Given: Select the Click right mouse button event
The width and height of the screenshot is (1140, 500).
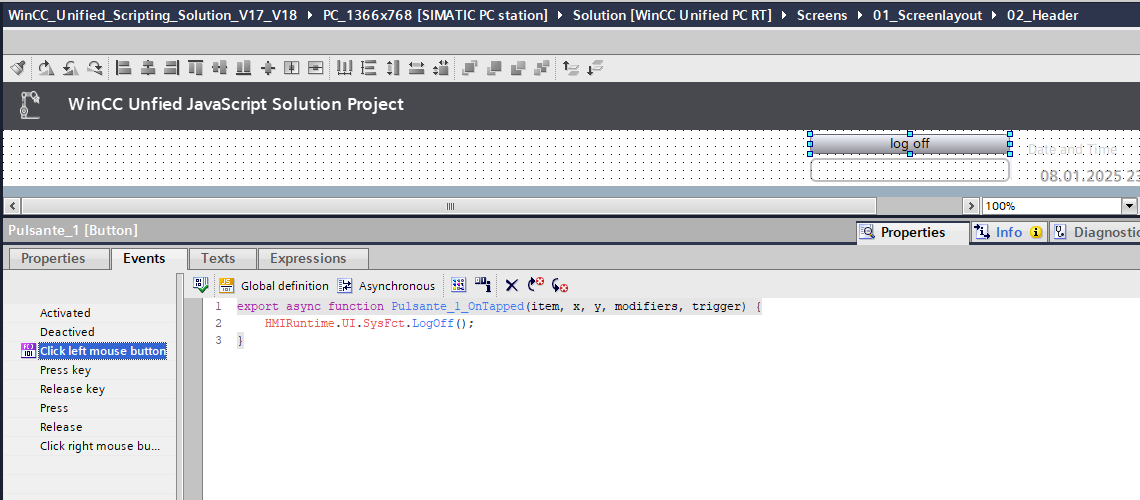Looking at the screenshot, I should pyautogui.click(x=100, y=445).
